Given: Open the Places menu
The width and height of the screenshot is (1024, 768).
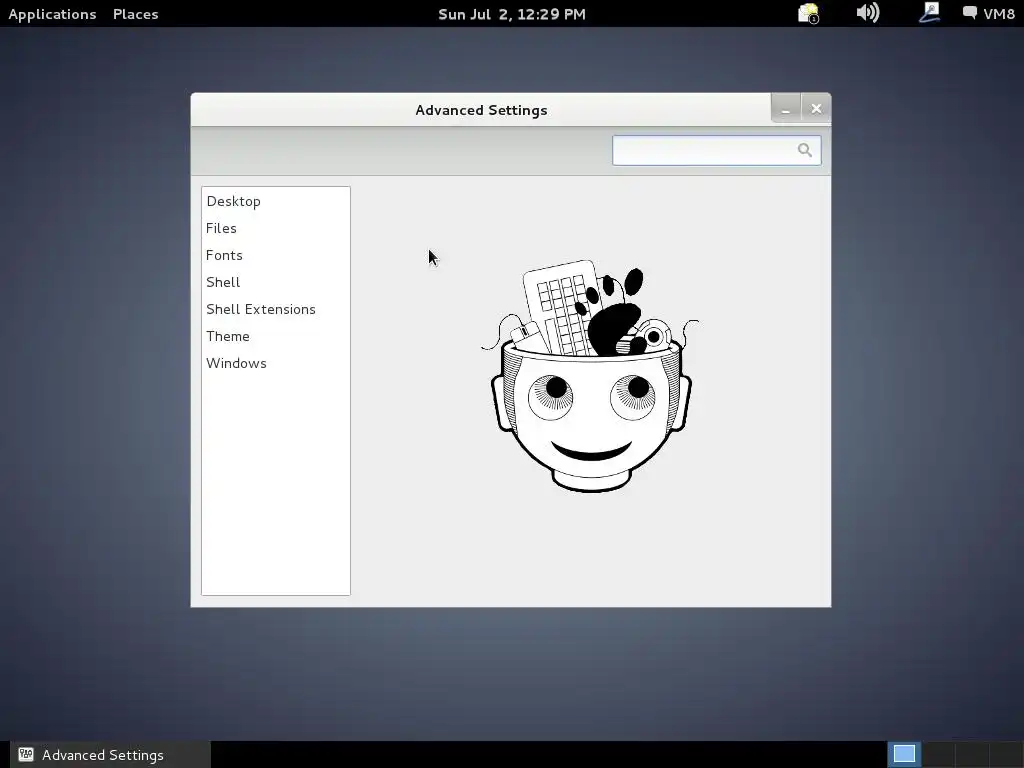Looking at the screenshot, I should (x=135, y=14).
